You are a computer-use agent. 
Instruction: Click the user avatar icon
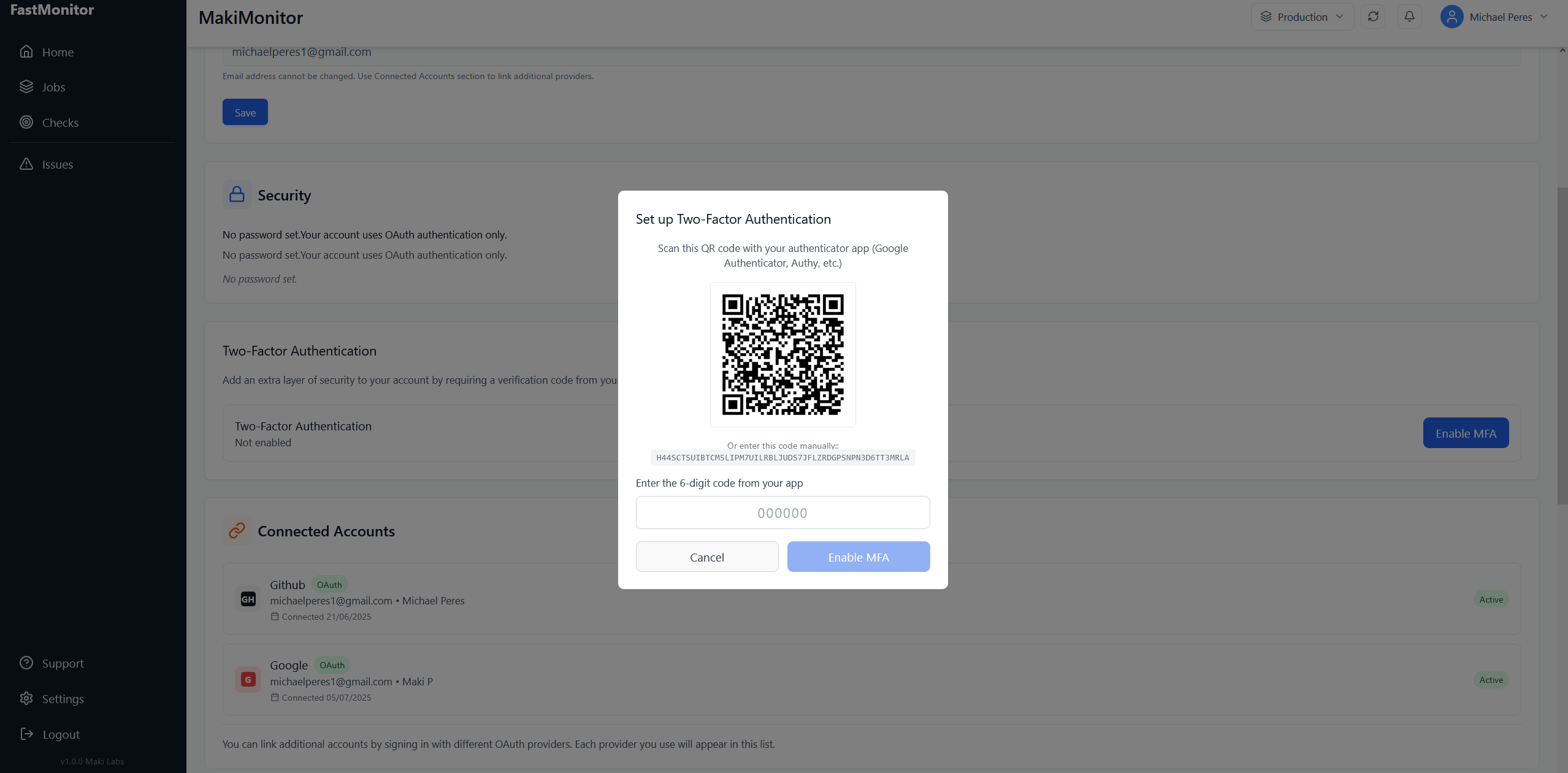click(x=1451, y=17)
